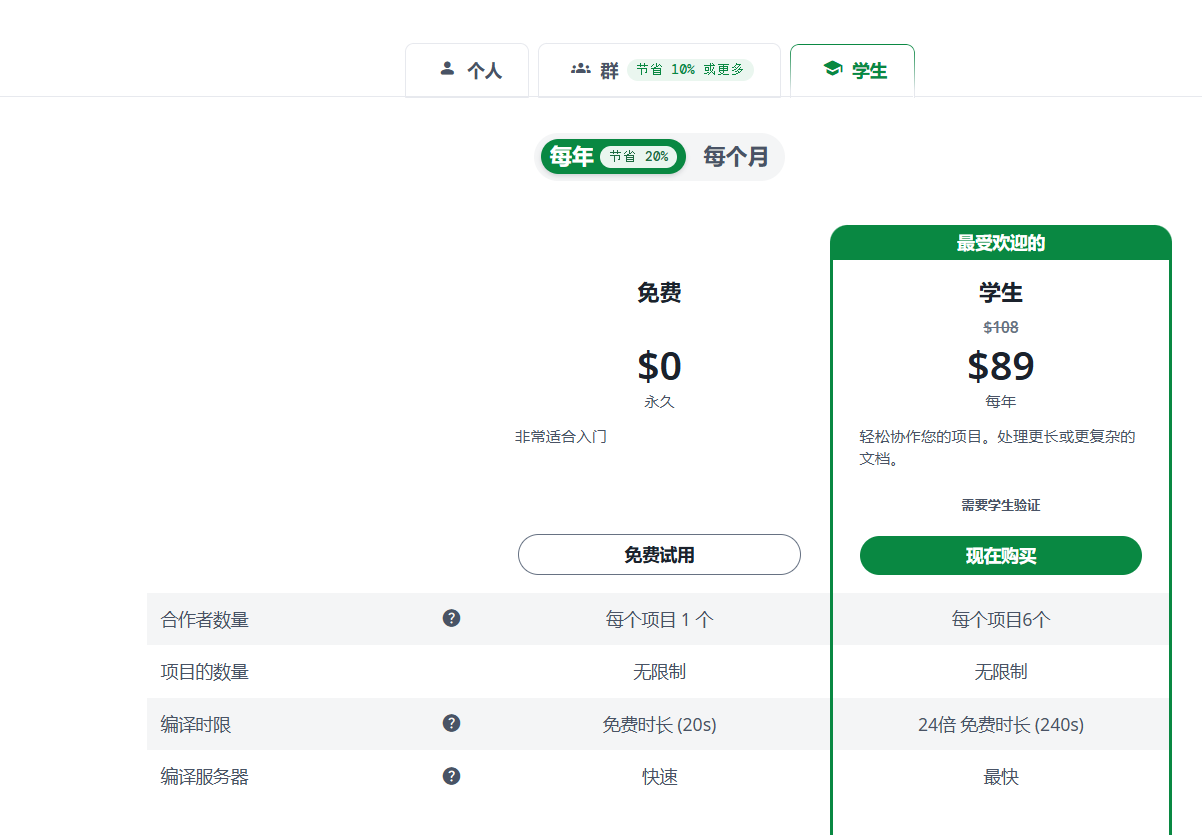Click the crossed-out $108 price
The width and height of the screenshot is (1202, 835).
[1000, 327]
